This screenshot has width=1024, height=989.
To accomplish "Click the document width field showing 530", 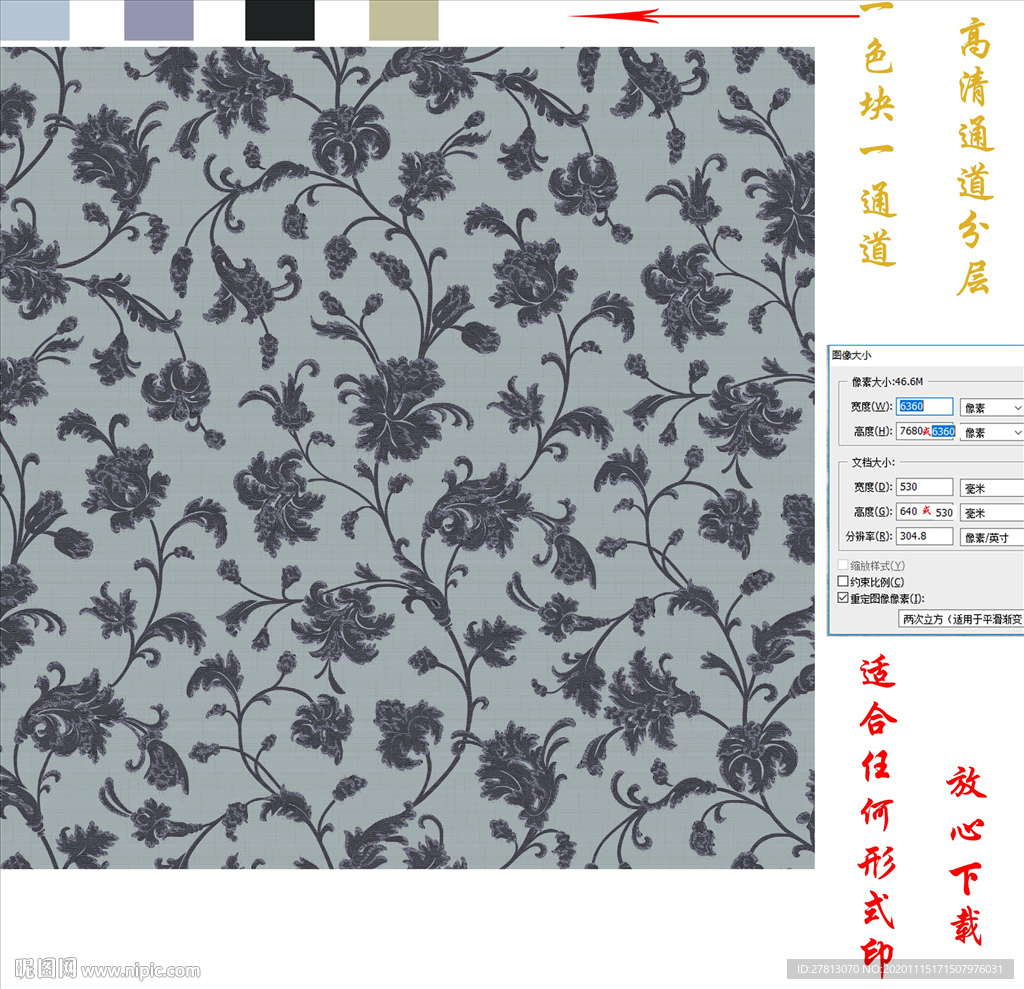I will [924, 487].
